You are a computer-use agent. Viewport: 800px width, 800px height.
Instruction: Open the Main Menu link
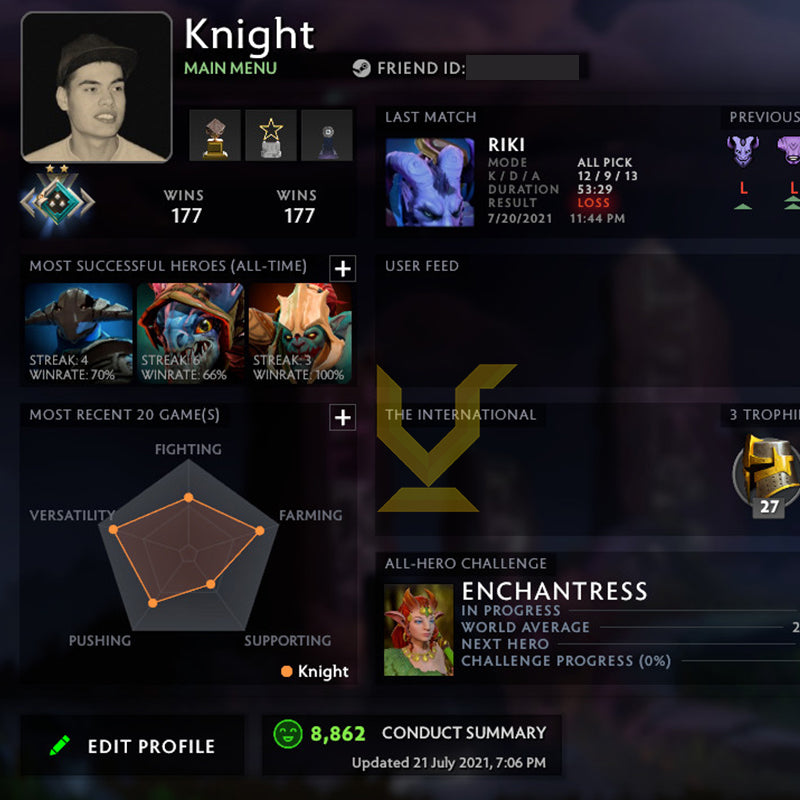click(x=230, y=68)
